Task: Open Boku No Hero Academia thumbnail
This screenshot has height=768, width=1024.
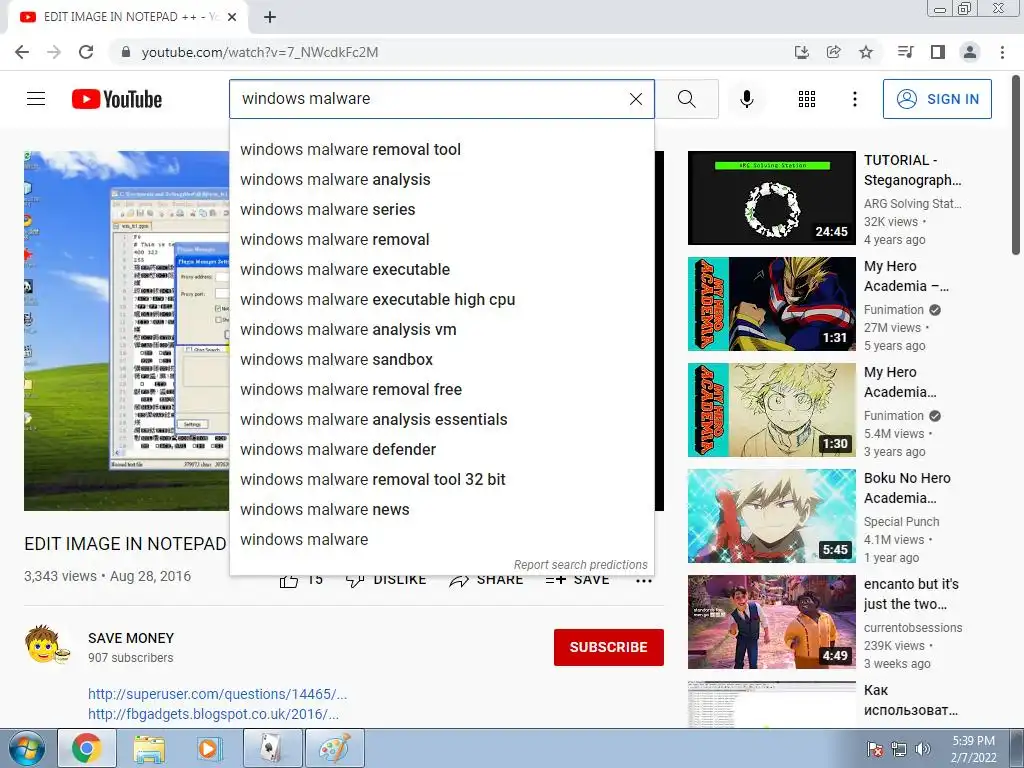Action: coord(771,516)
